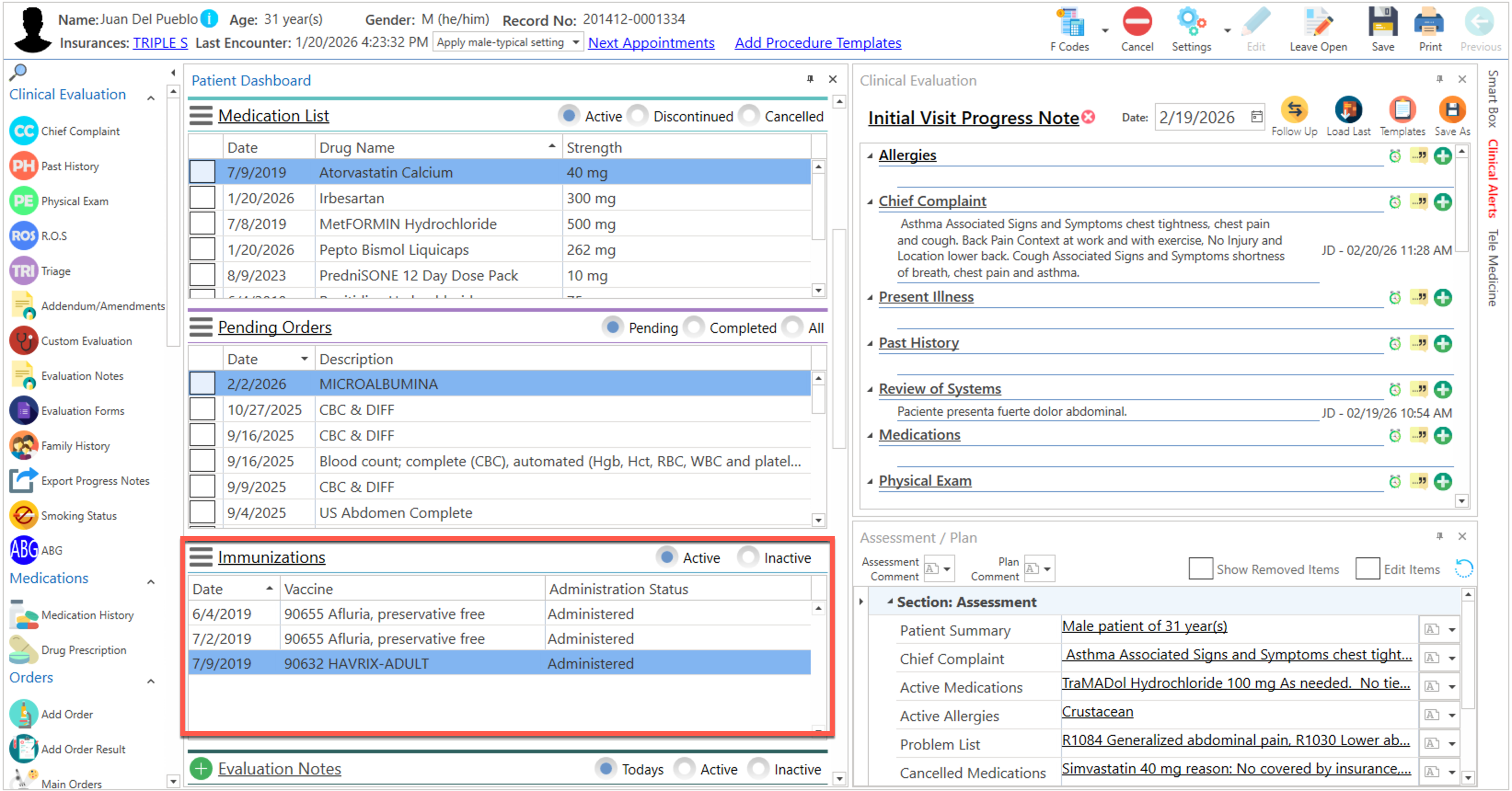Open Chief Complaint from sidebar
This screenshot has width=1512, height=791.
[x=80, y=132]
